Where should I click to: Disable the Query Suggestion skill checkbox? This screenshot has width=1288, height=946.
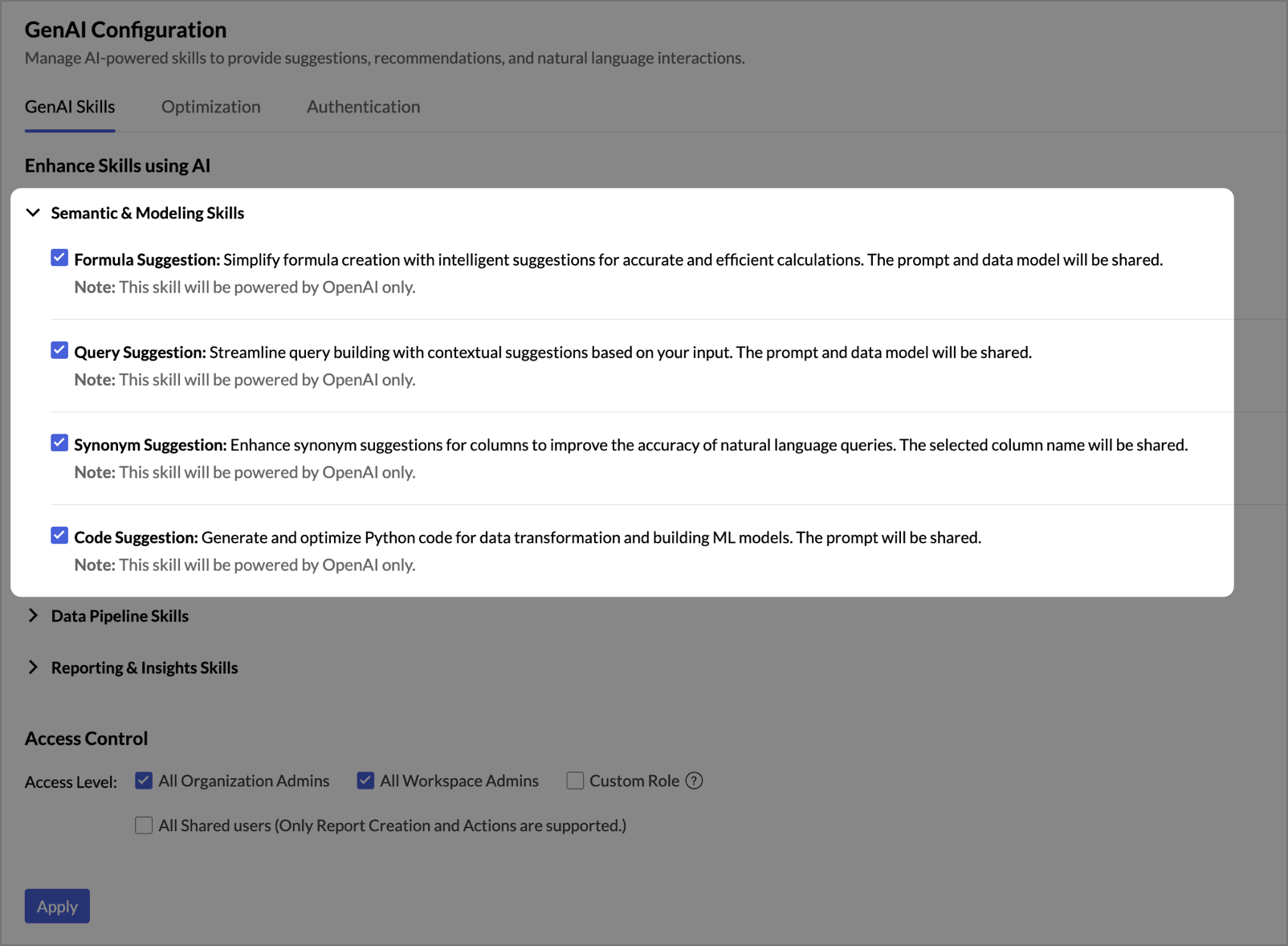click(59, 350)
